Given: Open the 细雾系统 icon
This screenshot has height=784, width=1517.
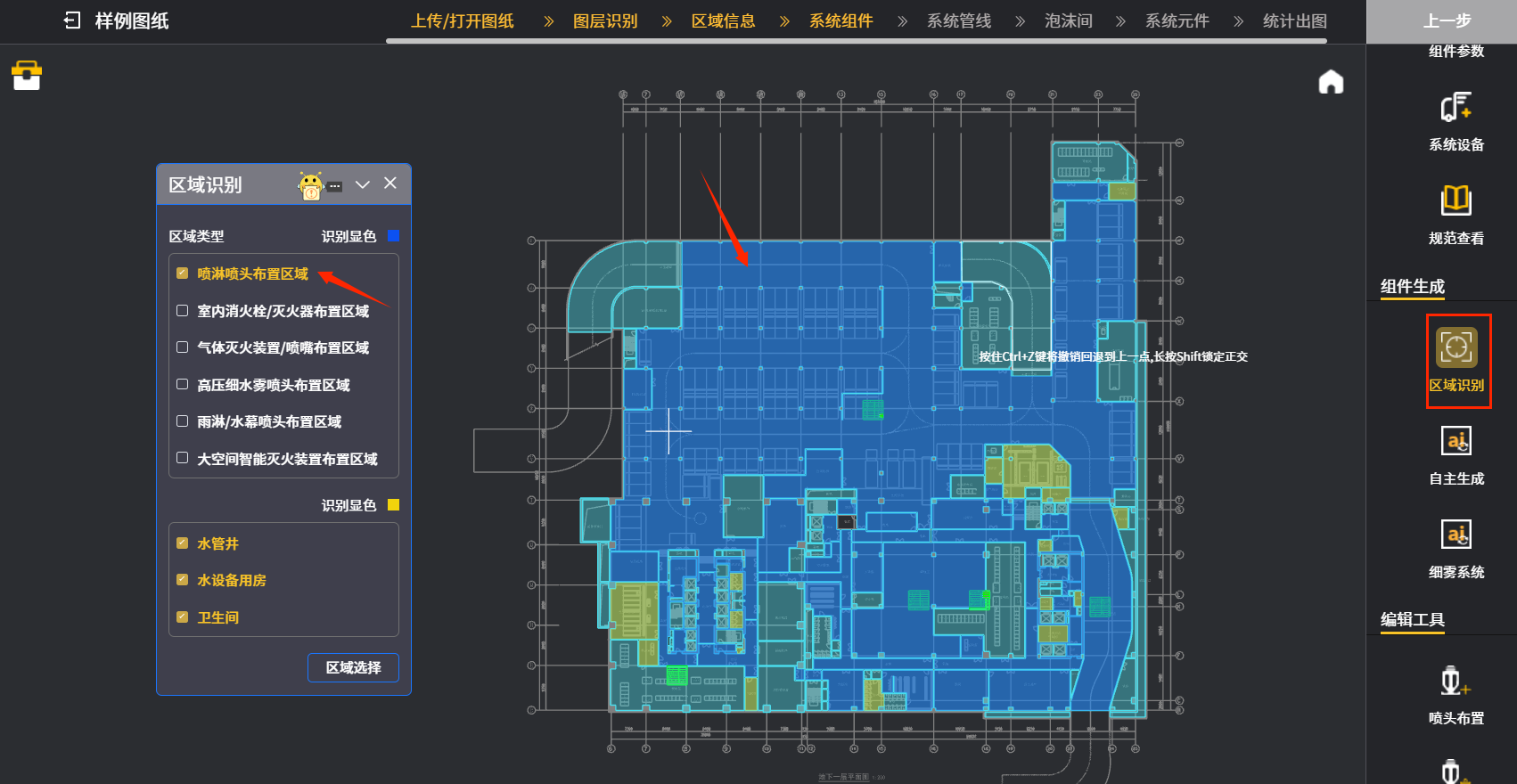Looking at the screenshot, I should [x=1456, y=535].
